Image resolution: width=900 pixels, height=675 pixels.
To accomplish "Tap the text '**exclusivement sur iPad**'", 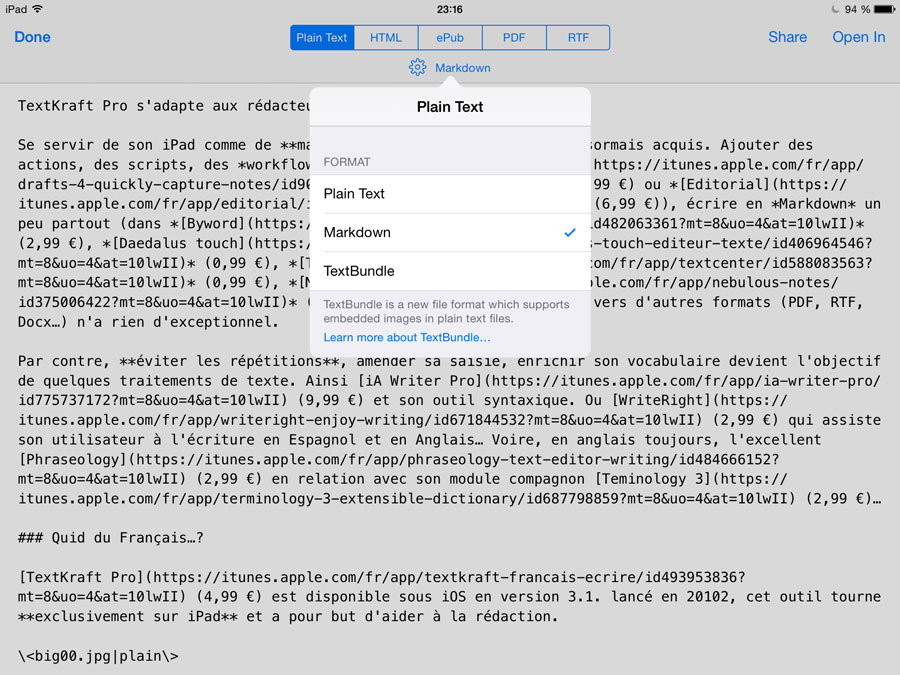I will [x=127, y=616].
